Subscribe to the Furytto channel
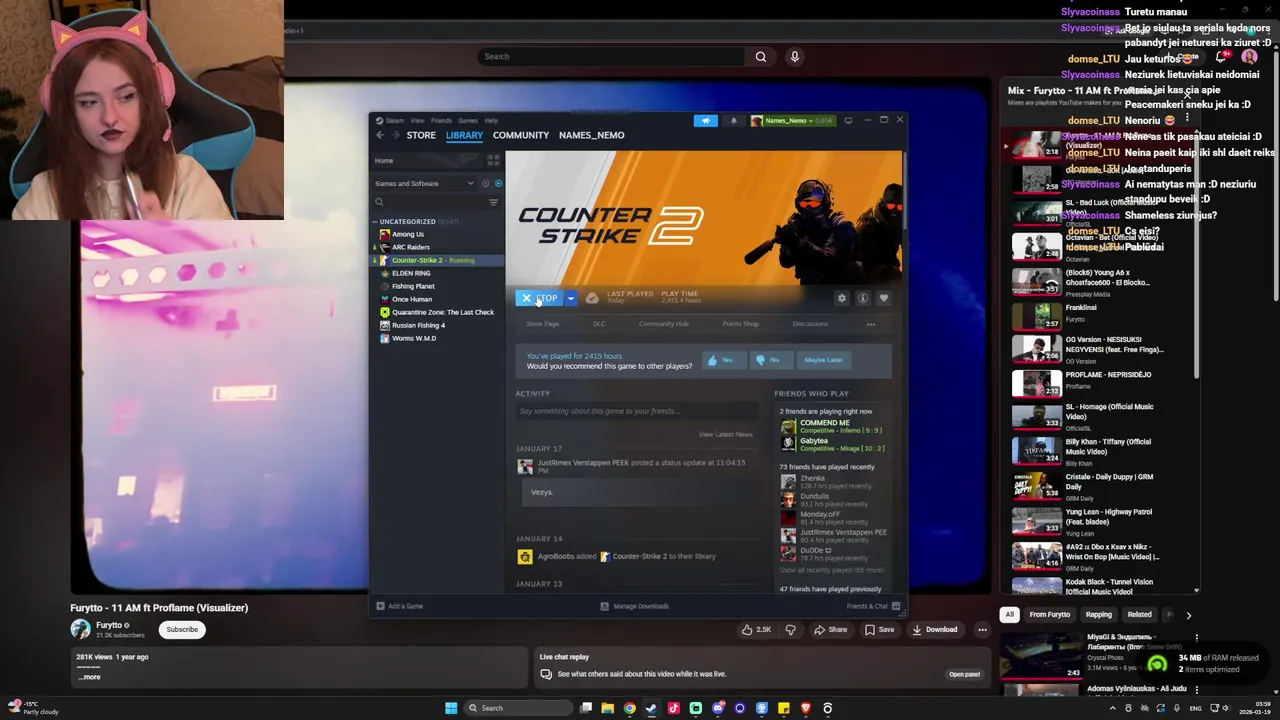Viewport: 1280px width, 720px height. point(182,630)
